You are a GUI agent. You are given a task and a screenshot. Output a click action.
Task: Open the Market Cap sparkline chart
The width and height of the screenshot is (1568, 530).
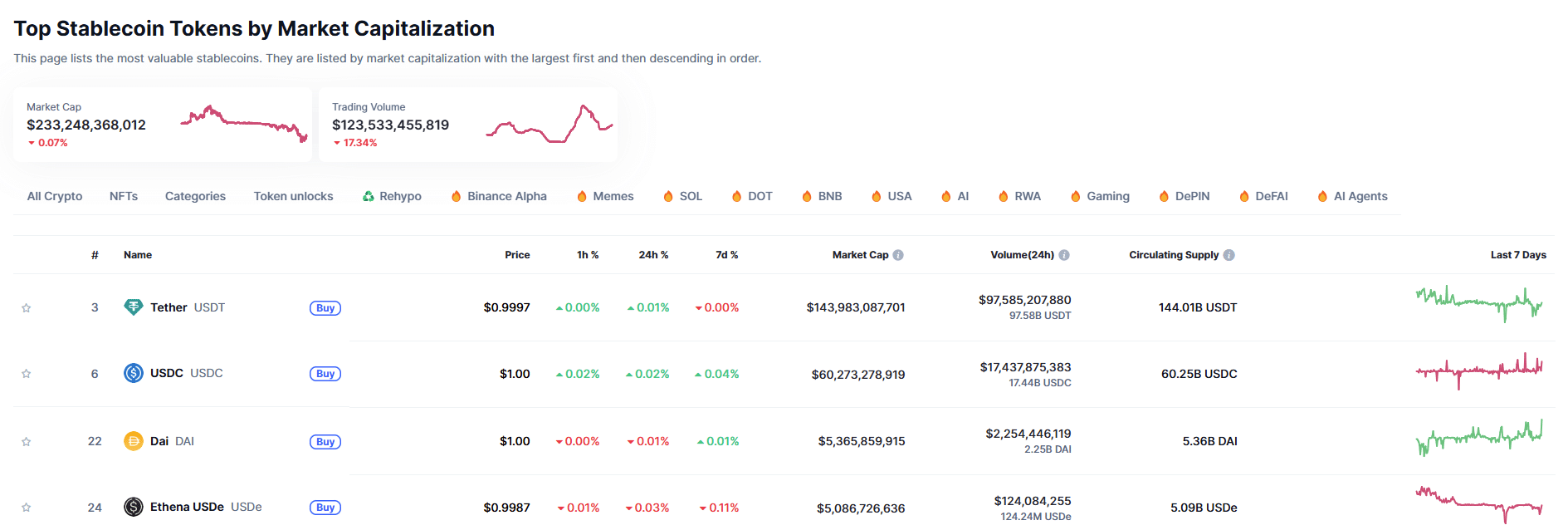244,124
